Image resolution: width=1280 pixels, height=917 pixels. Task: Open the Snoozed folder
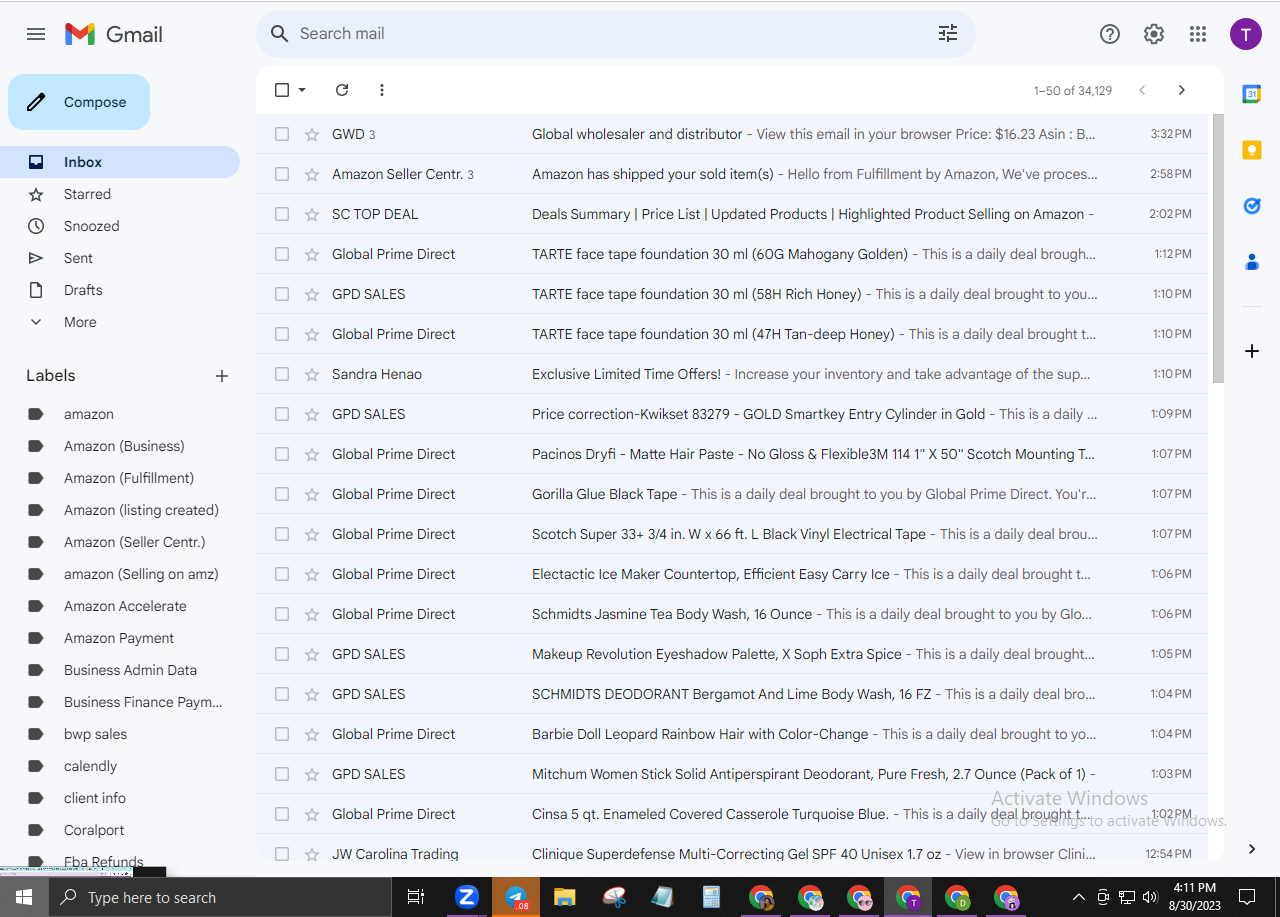click(120, 226)
